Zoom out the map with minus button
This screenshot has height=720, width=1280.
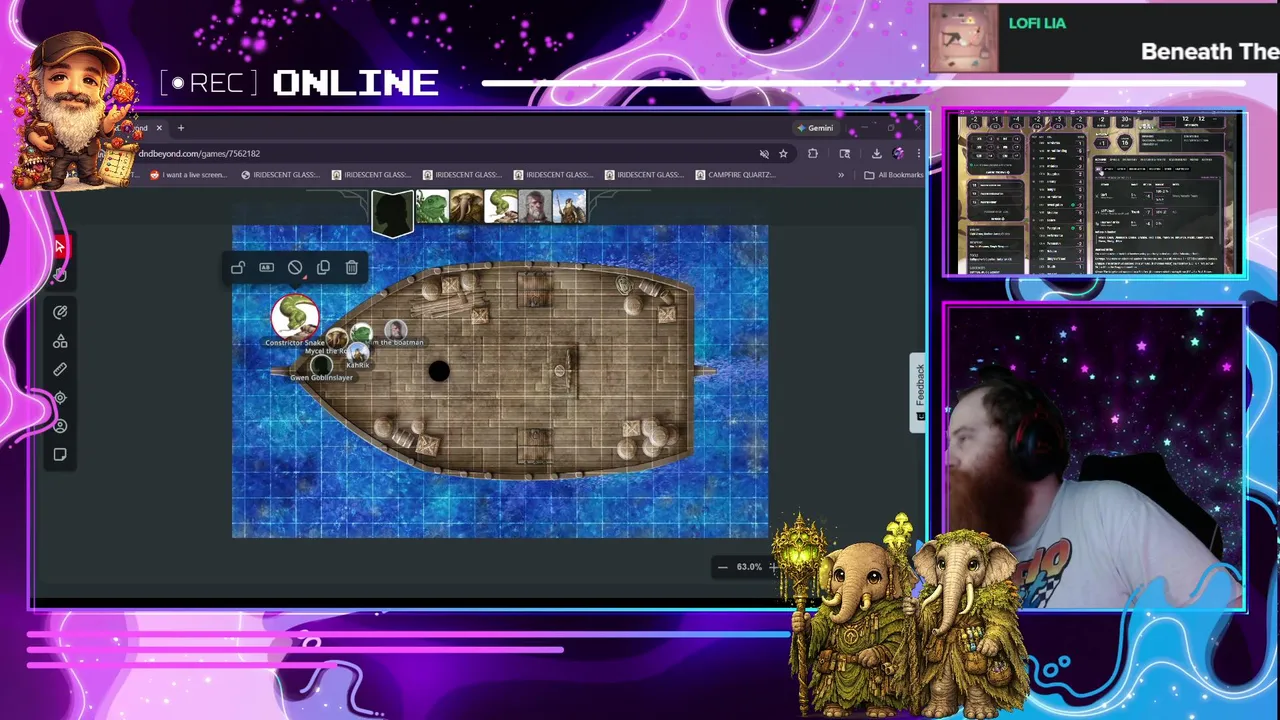pyautogui.click(x=722, y=567)
